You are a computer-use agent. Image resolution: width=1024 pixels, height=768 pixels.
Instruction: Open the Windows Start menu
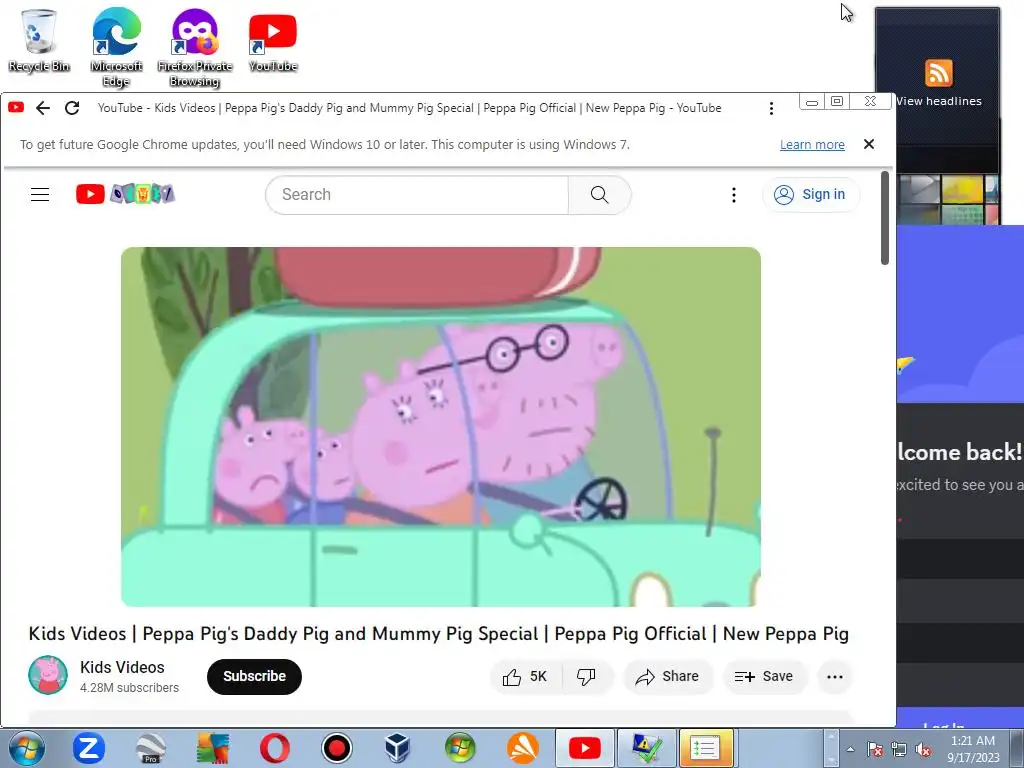(x=27, y=748)
